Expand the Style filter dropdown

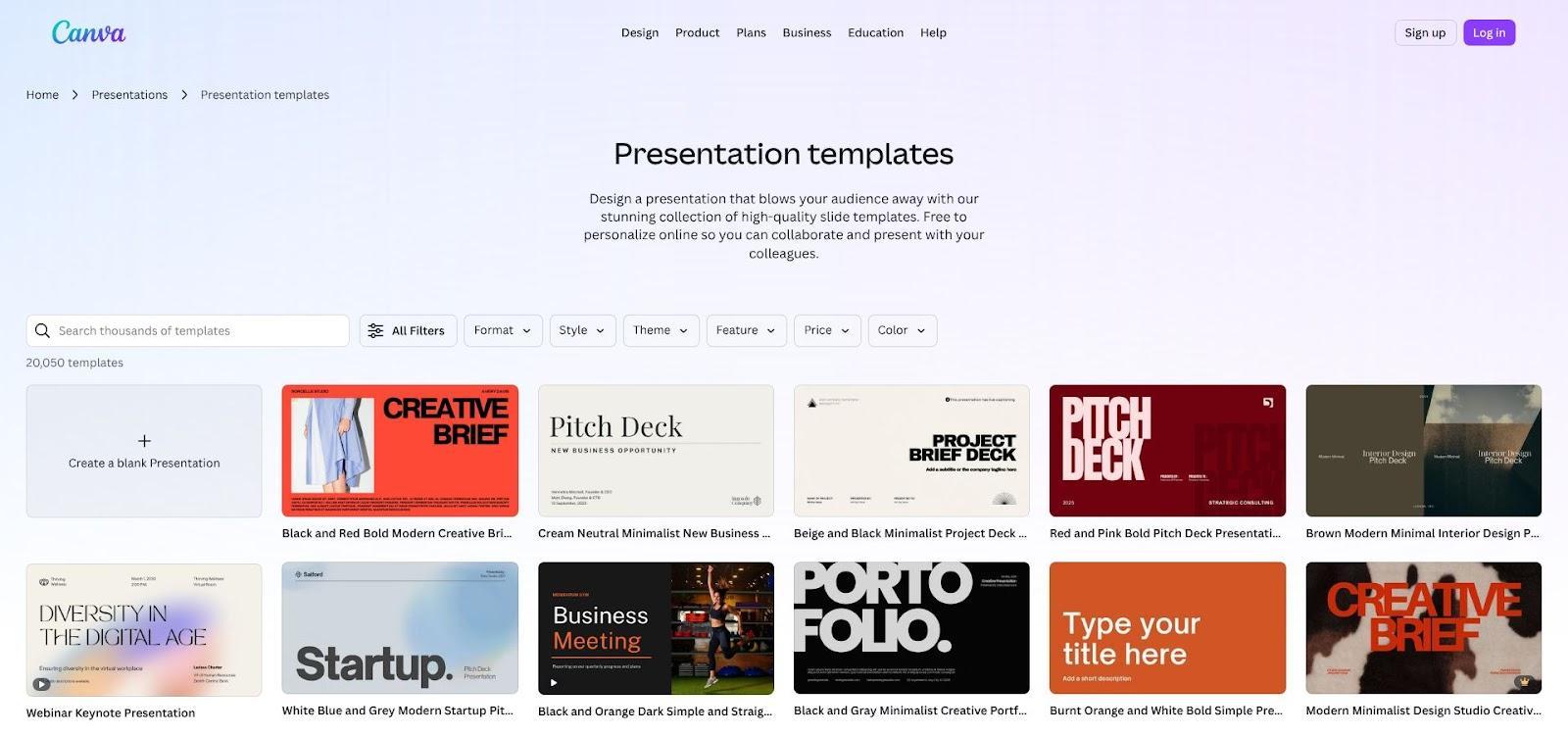pyautogui.click(x=583, y=331)
